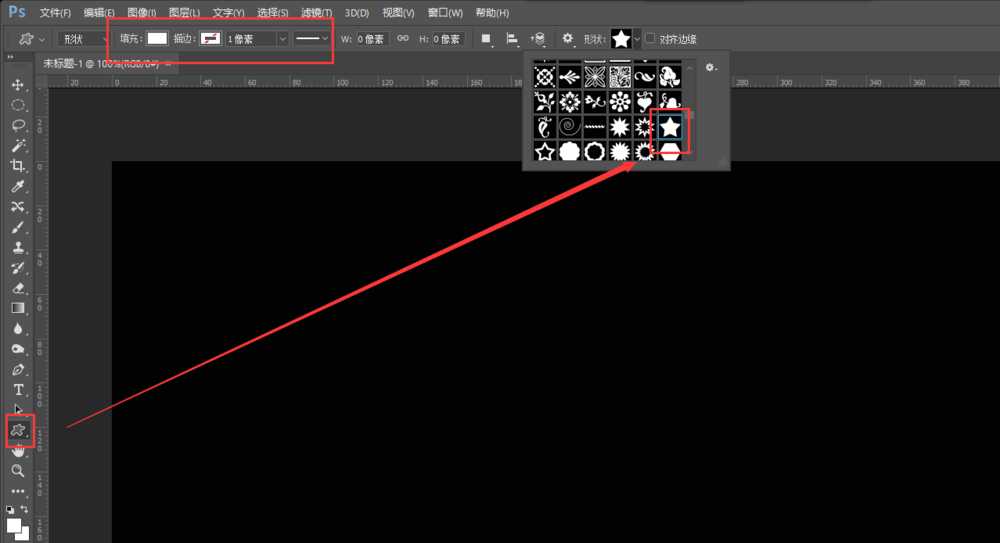1000x543 pixels.
Task: Open shape picker panel gear menu
Action: coord(710,67)
